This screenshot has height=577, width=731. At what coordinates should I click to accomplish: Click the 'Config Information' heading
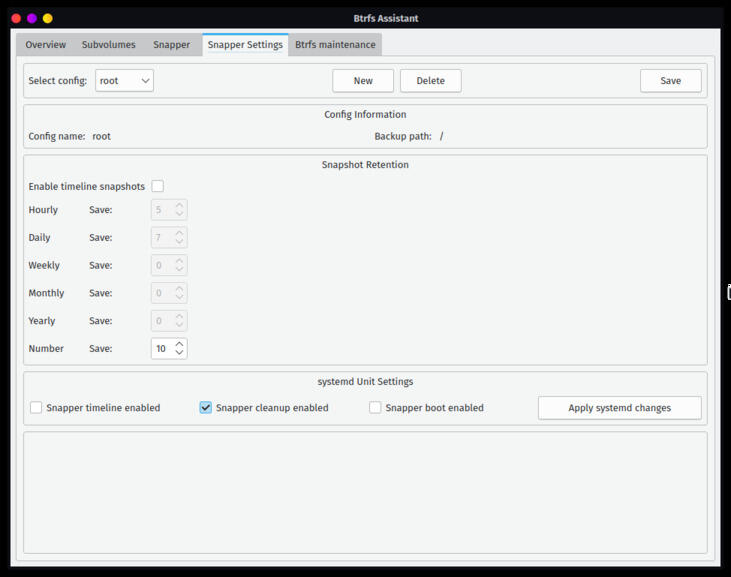coord(365,115)
